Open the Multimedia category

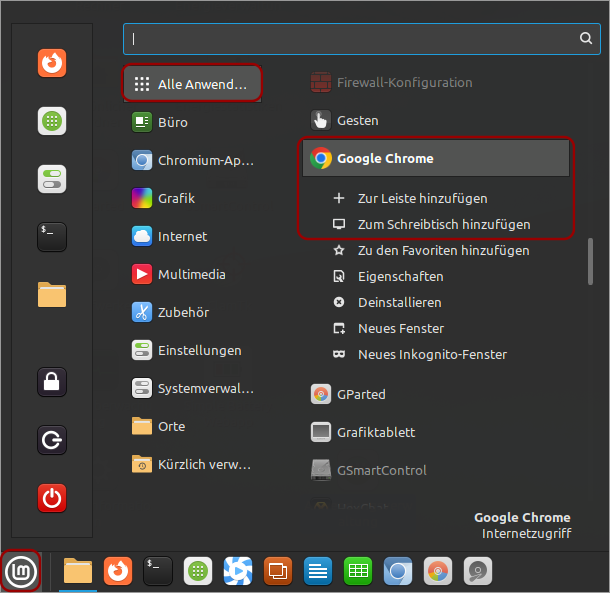[x=192, y=274]
